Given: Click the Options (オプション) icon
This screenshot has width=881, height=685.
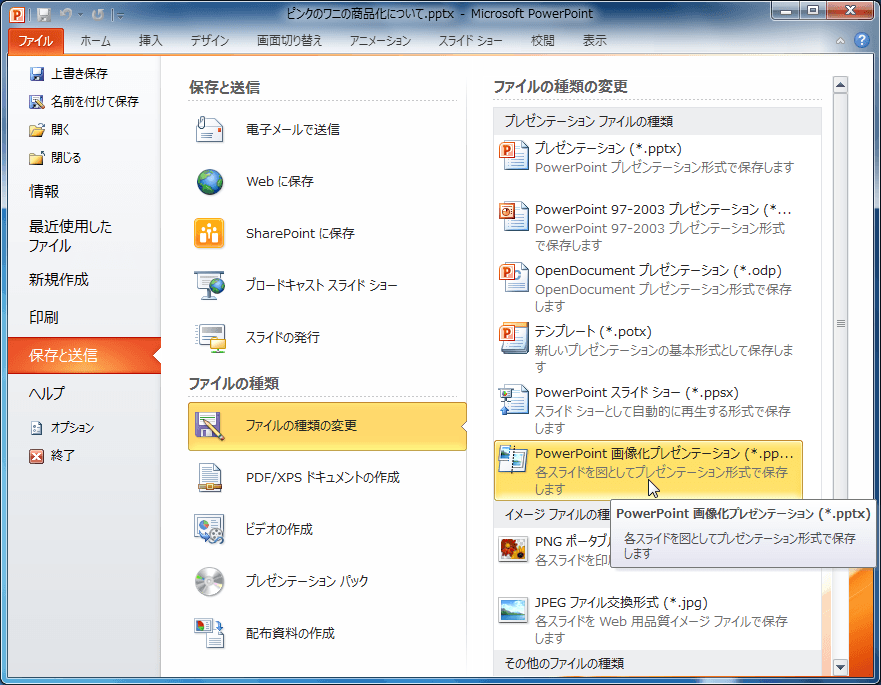Looking at the screenshot, I should click(x=37, y=428).
